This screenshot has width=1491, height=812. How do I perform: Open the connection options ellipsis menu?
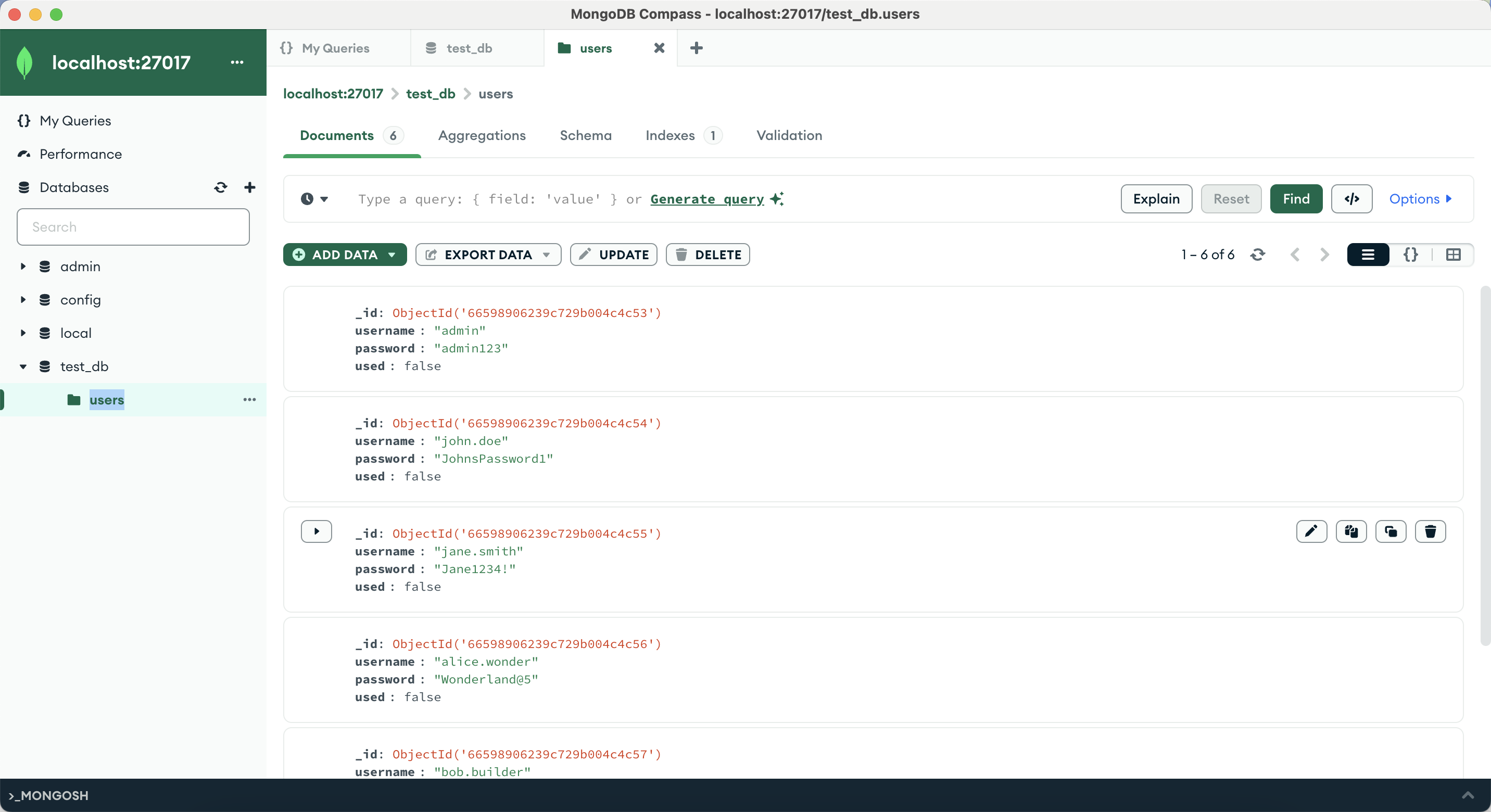(237, 62)
